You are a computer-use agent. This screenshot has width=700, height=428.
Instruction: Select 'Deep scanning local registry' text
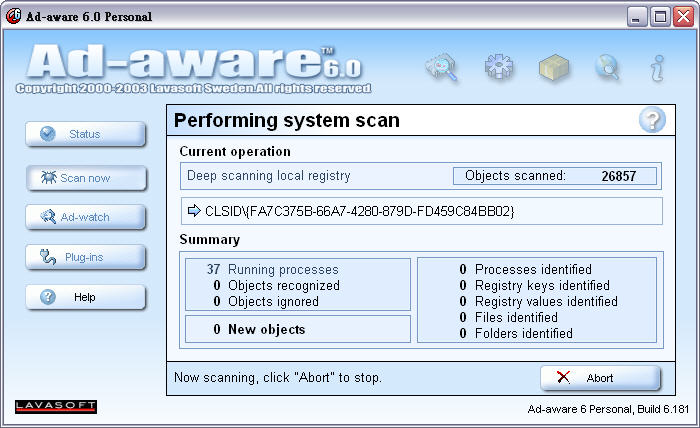(268, 176)
